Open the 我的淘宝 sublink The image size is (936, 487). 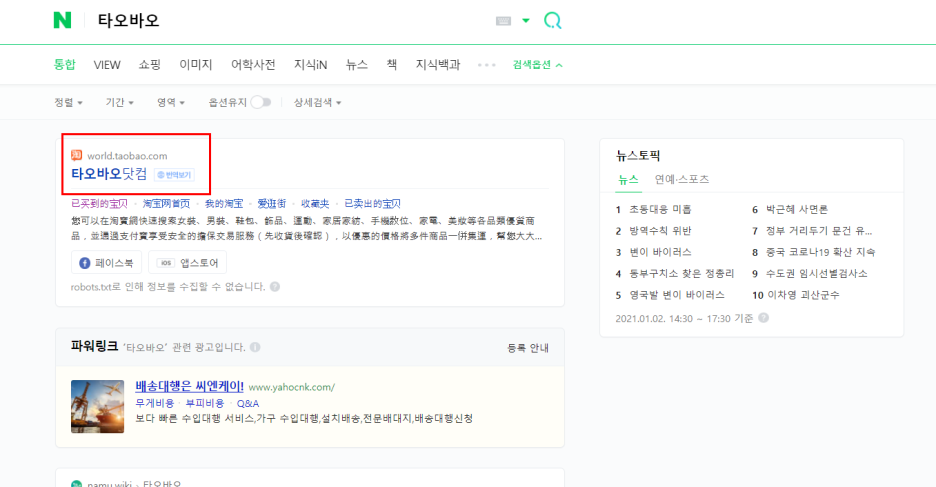tap(224, 204)
